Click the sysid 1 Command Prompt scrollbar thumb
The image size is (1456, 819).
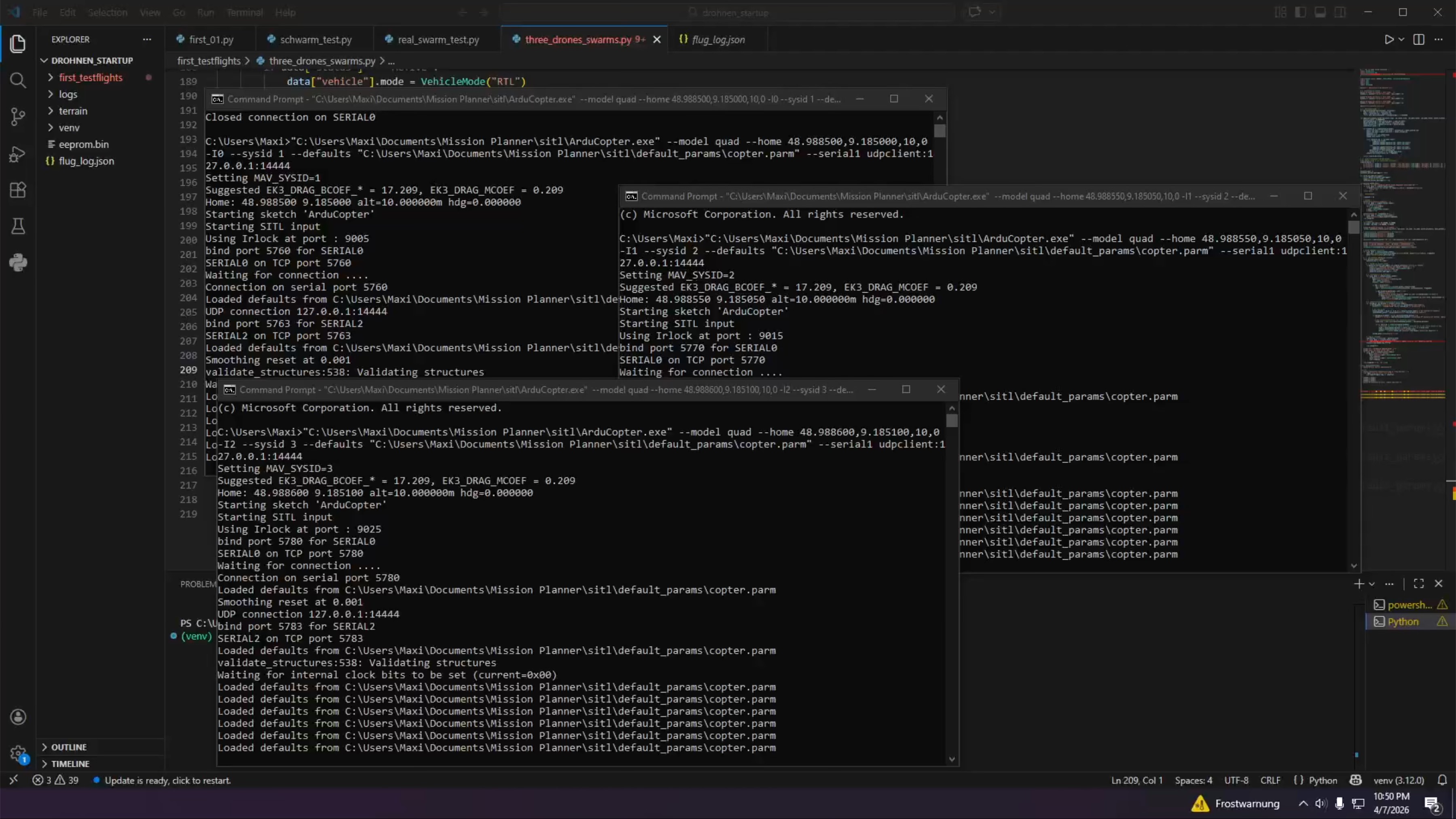pos(940,131)
